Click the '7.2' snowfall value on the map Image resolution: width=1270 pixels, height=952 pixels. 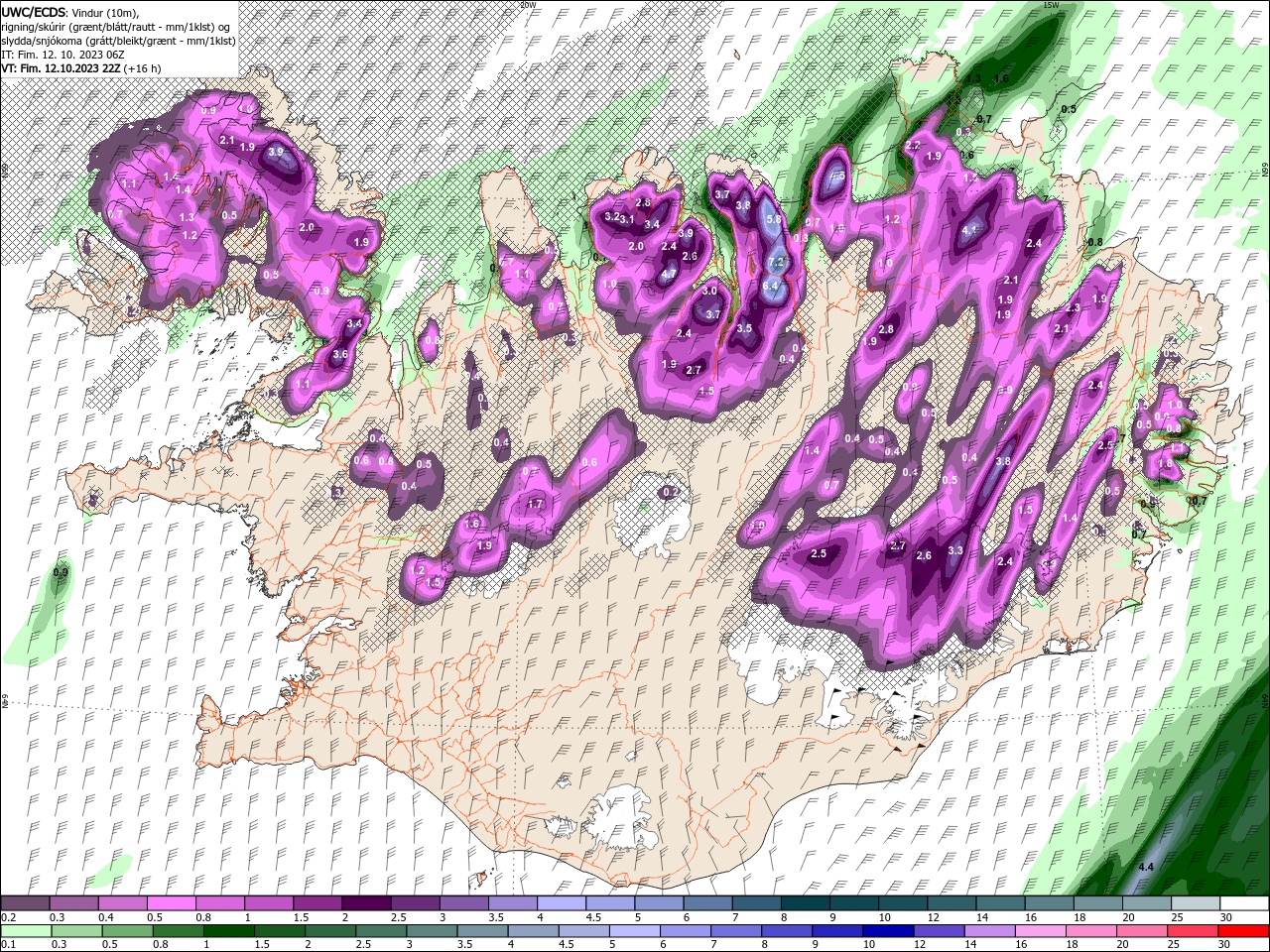tap(777, 262)
